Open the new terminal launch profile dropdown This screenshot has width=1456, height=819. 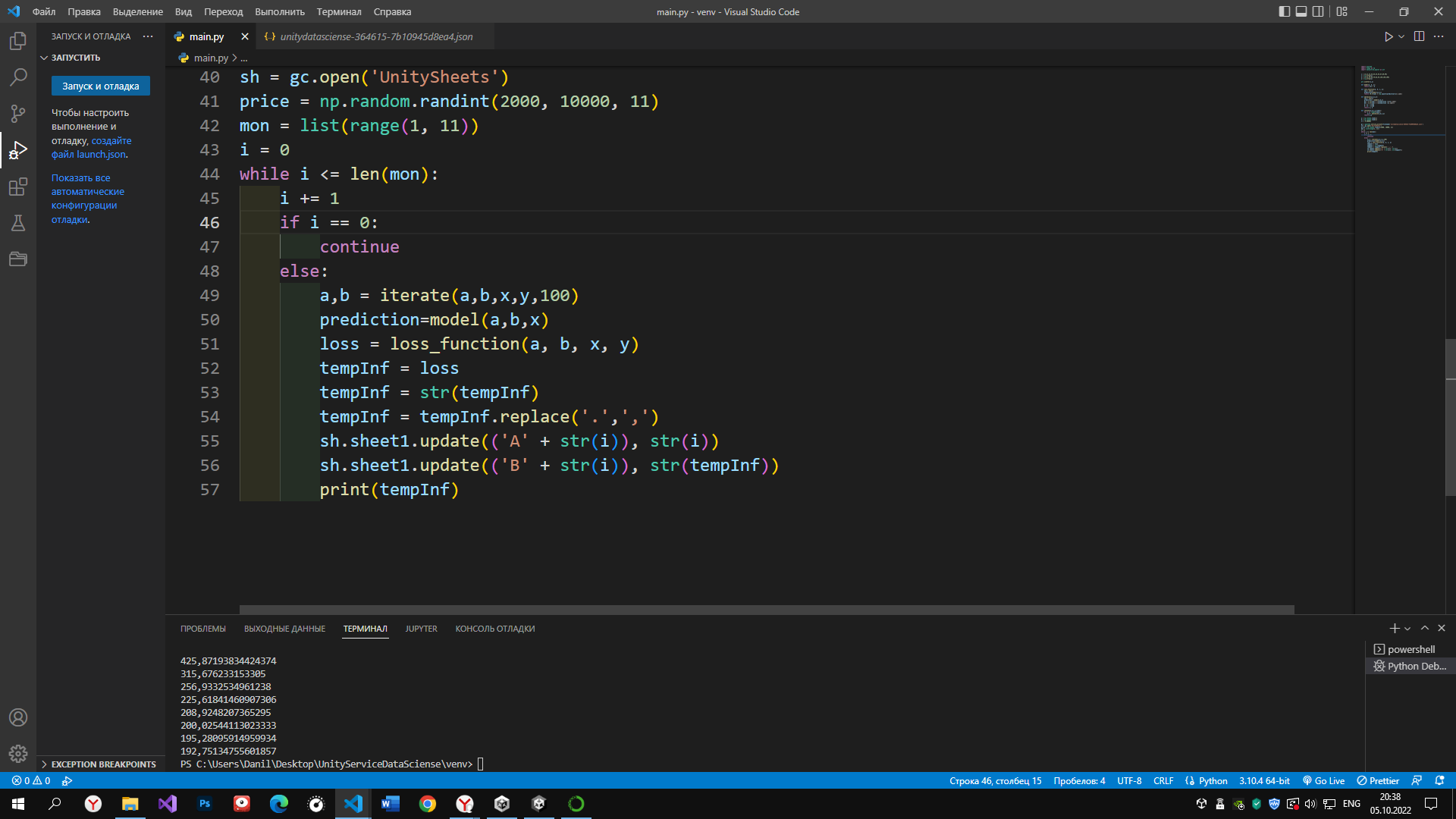(x=1407, y=628)
